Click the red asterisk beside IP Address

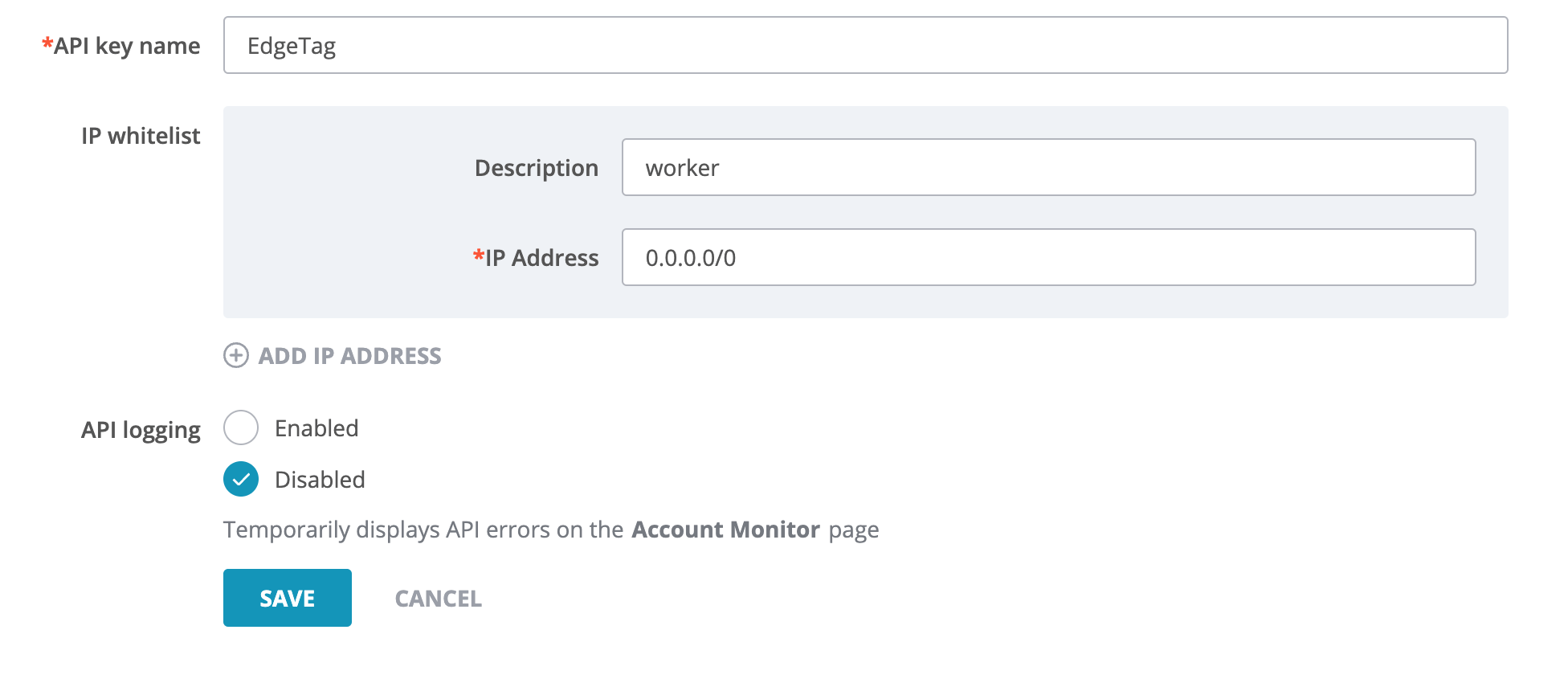[x=478, y=256]
